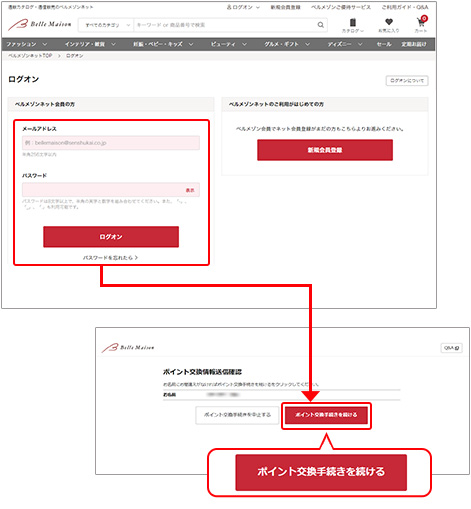Expand the グルメ・ギフト menu
The width and height of the screenshot is (471, 509).
287,44
